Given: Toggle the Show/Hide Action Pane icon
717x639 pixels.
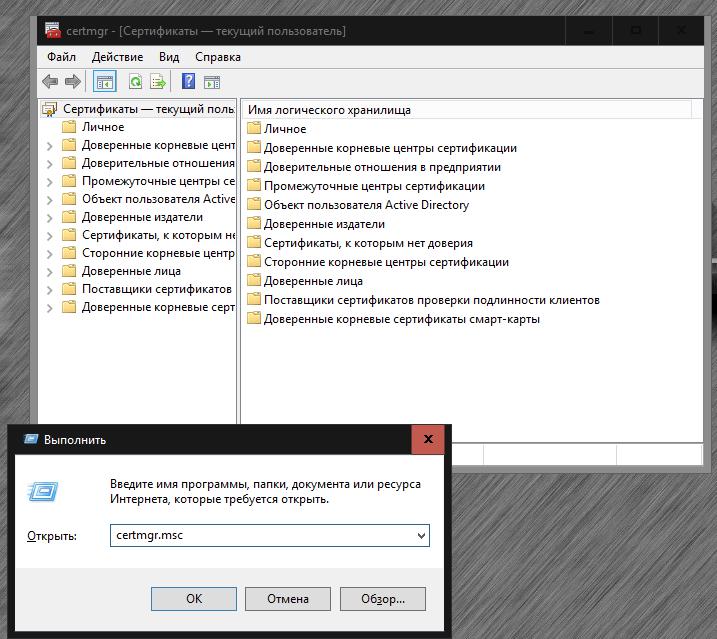Looking at the screenshot, I should [x=212, y=83].
